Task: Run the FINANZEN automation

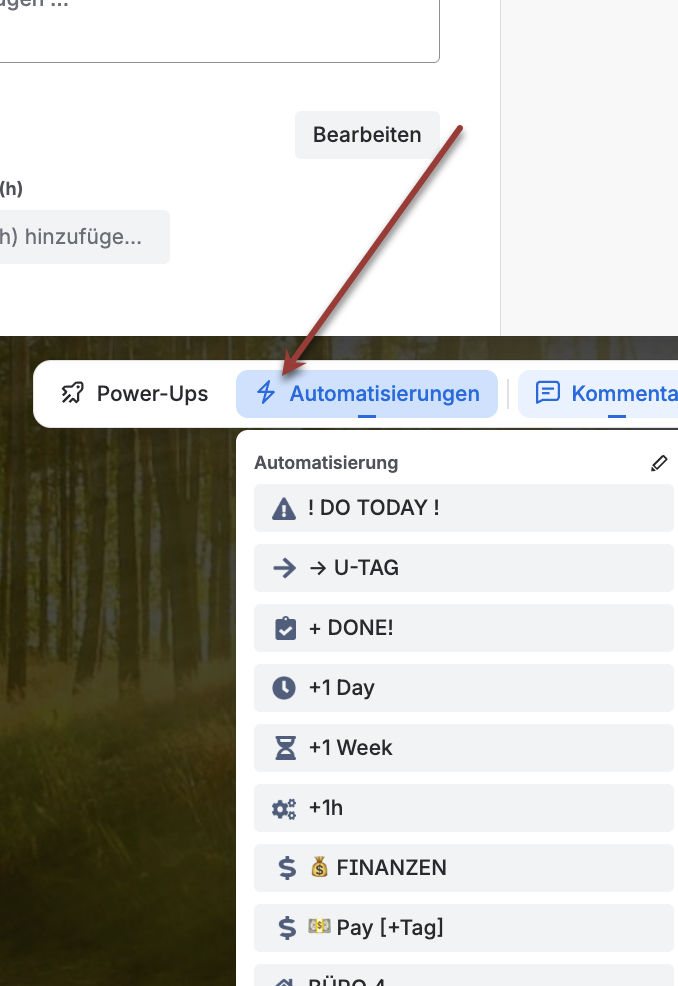Action: [464, 868]
